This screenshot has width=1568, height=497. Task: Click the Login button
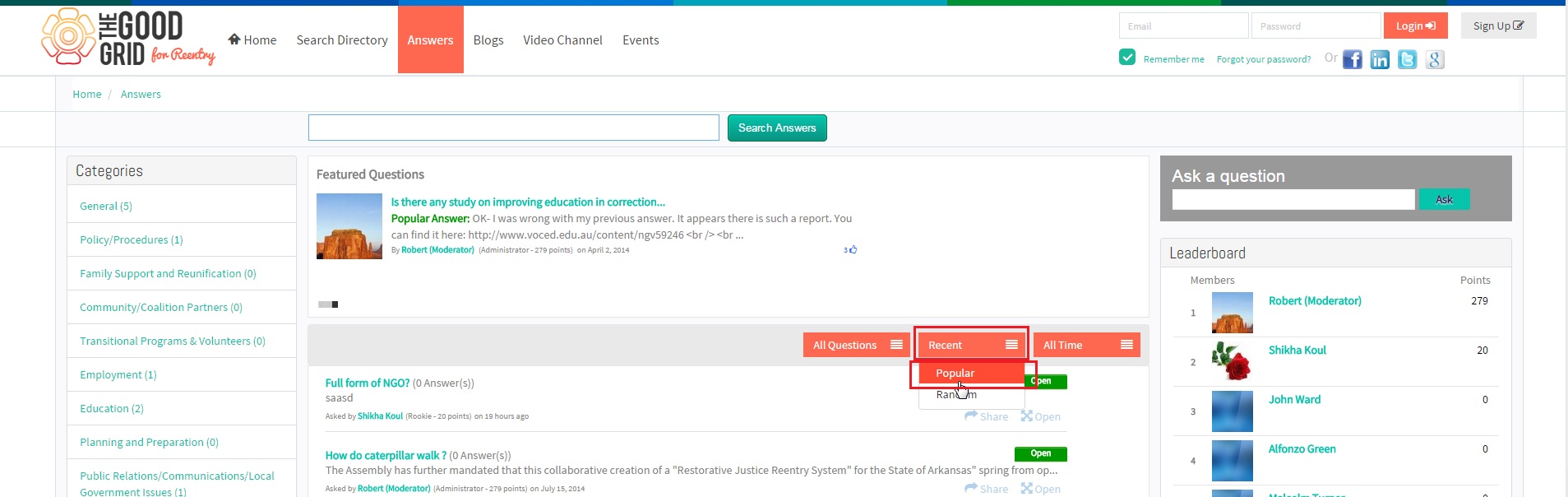[x=1416, y=26]
